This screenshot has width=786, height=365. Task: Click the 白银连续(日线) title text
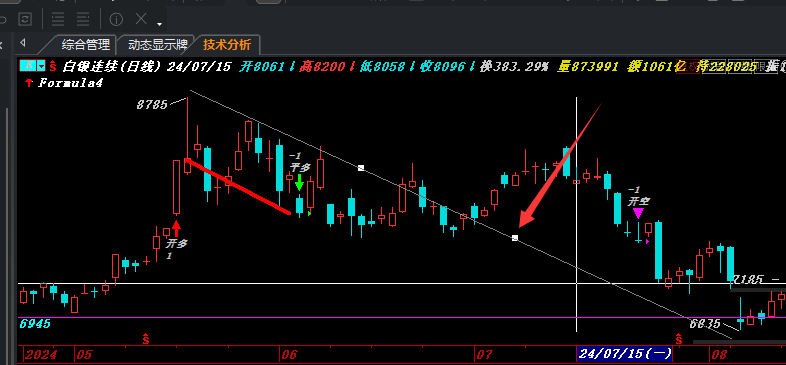[x=111, y=66]
